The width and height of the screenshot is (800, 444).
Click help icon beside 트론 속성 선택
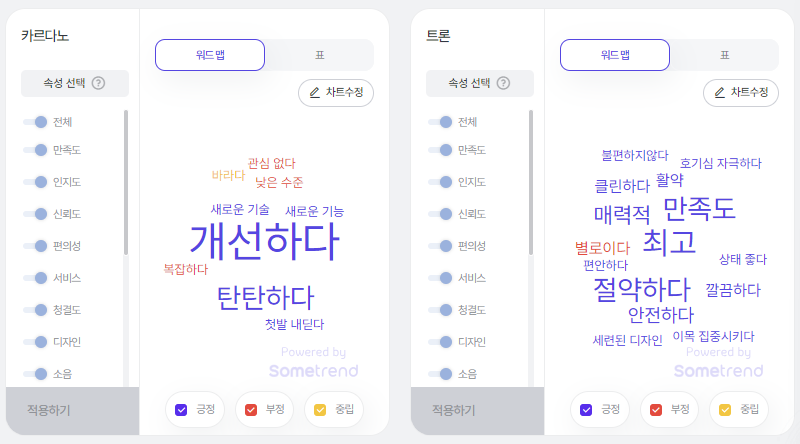[504, 83]
